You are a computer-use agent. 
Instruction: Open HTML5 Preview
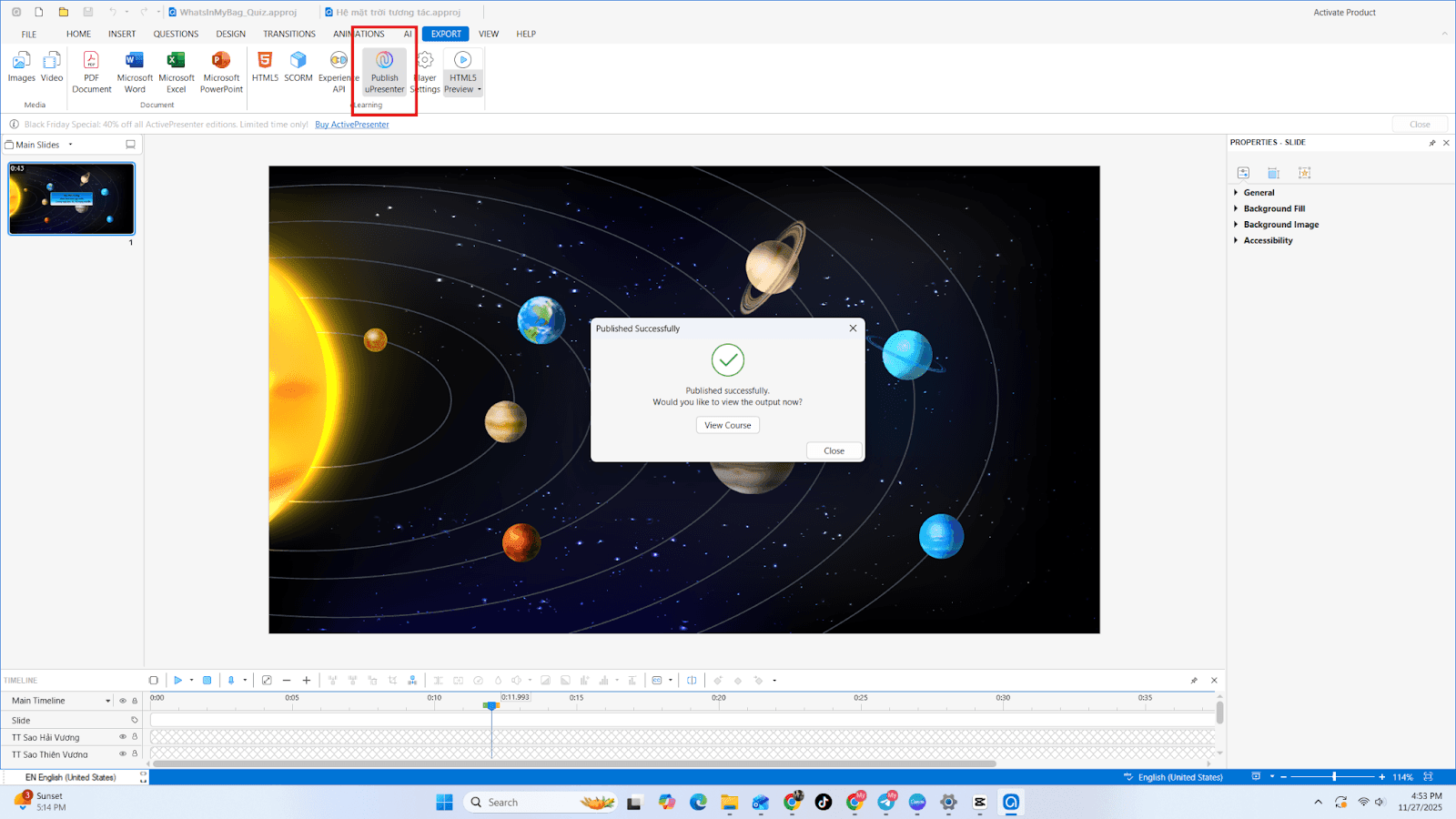click(x=463, y=72)
